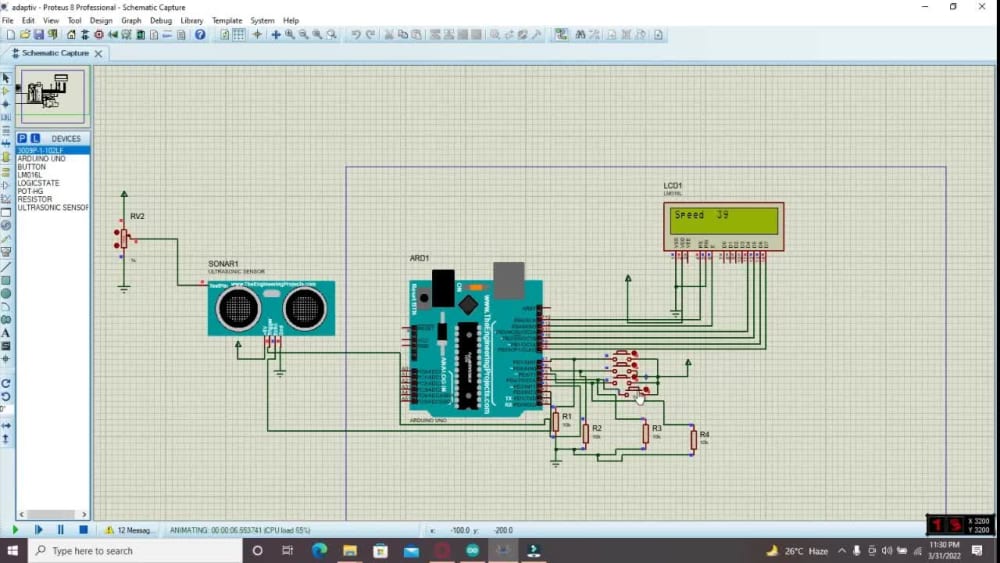
Task: Open the Design menu
Action: (101, 20)
